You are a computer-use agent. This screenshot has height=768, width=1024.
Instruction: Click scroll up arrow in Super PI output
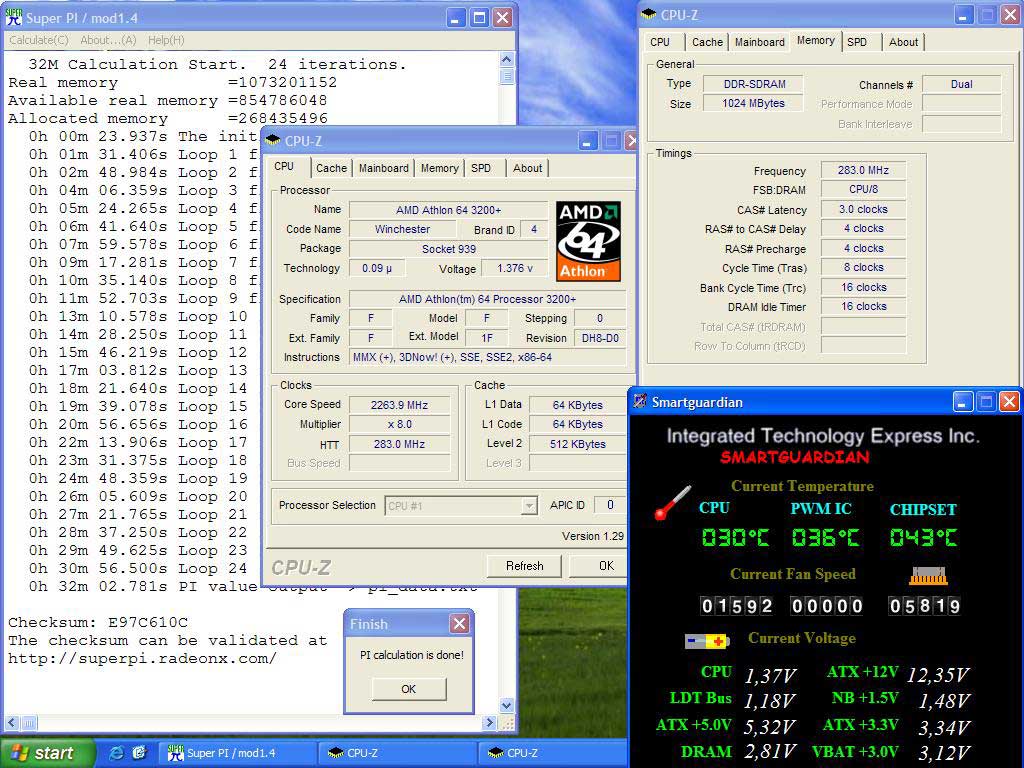click(x=506, y=60)
